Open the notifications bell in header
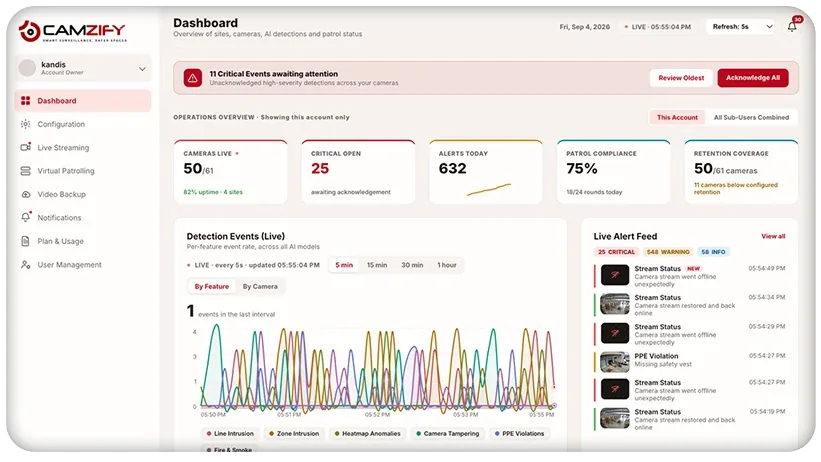 click(792, 27)
